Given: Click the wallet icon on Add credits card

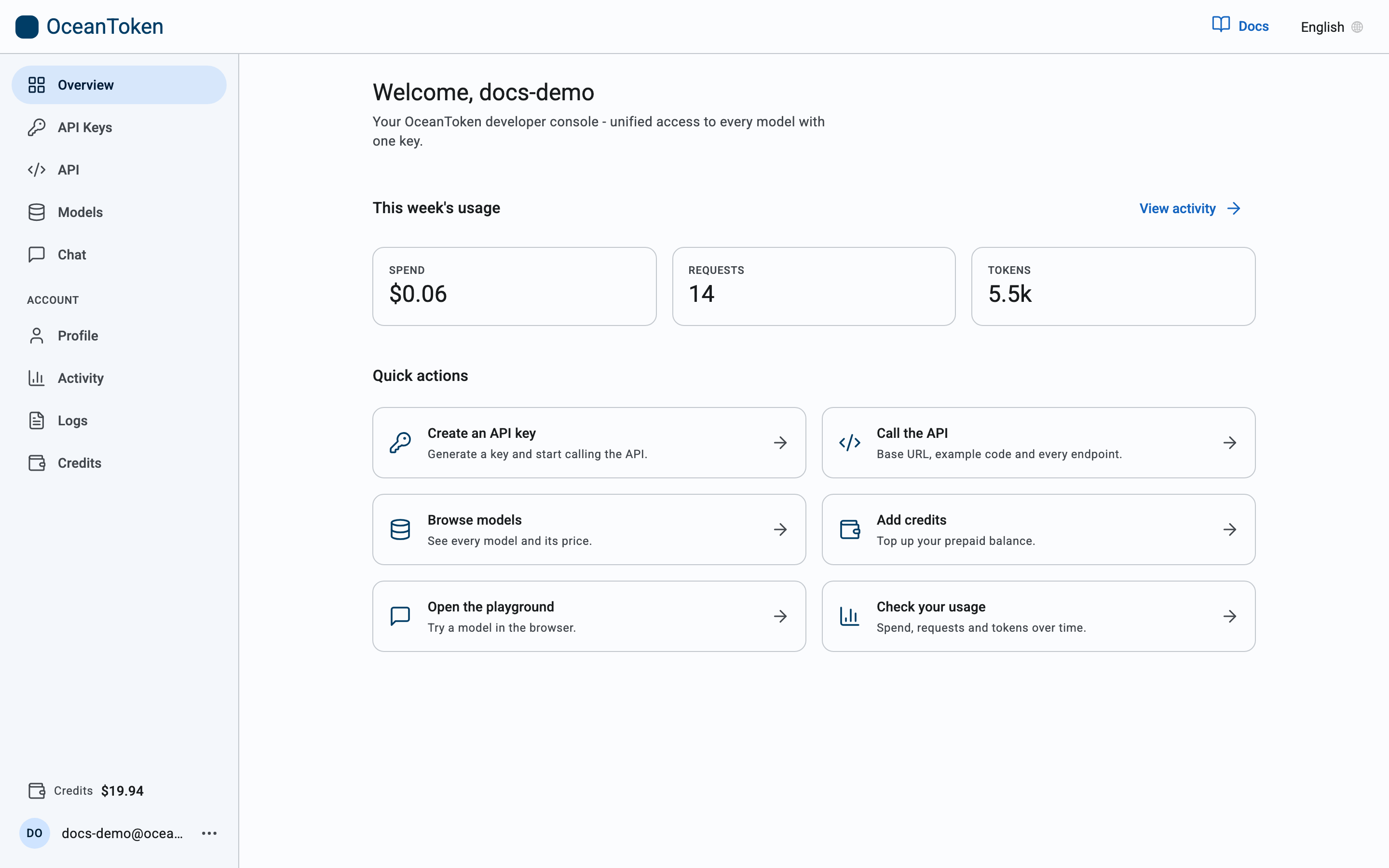Looking at the screenshot, I should click(x=849, y=529).
